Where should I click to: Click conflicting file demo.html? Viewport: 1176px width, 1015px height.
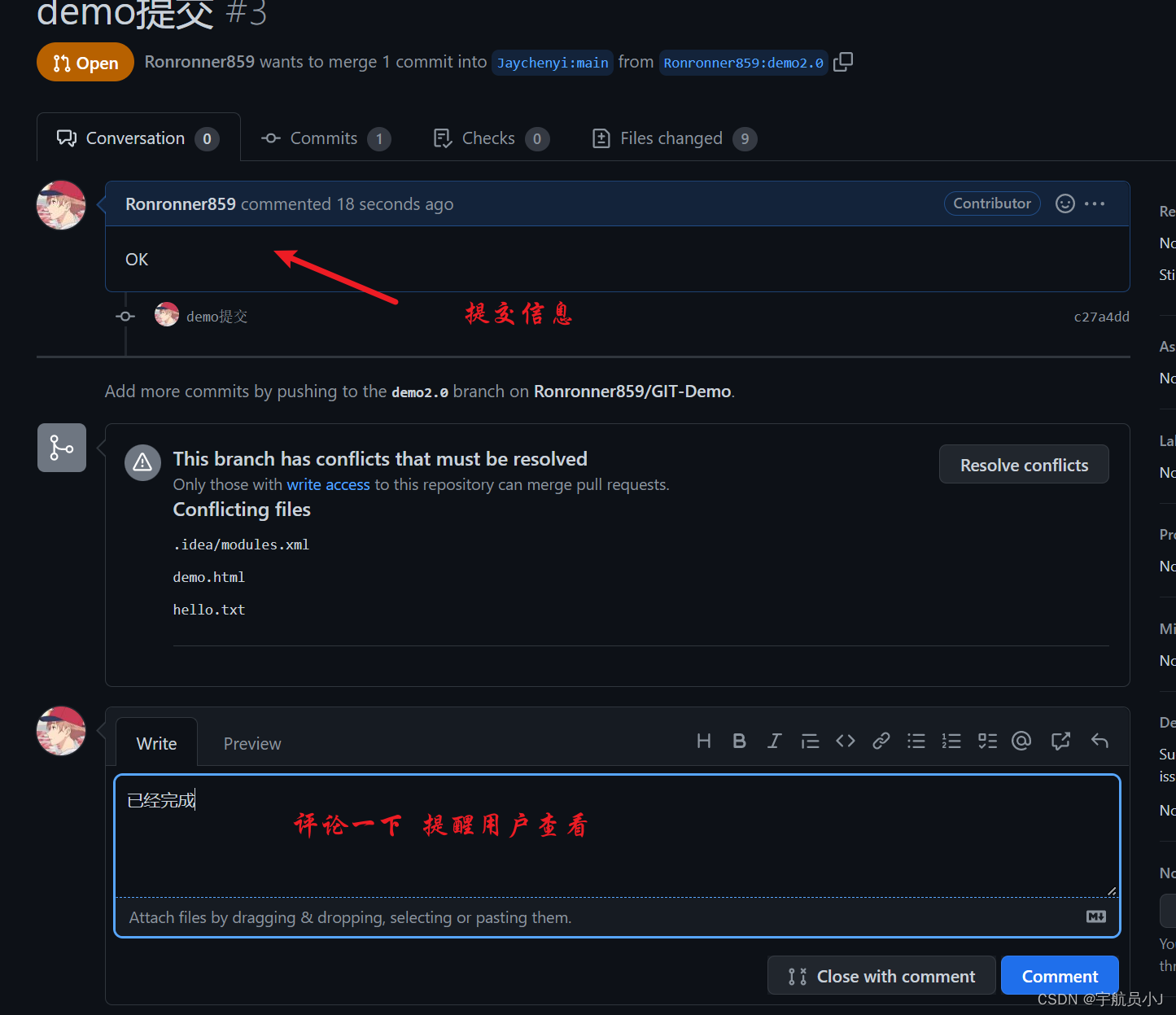point(209,577)
